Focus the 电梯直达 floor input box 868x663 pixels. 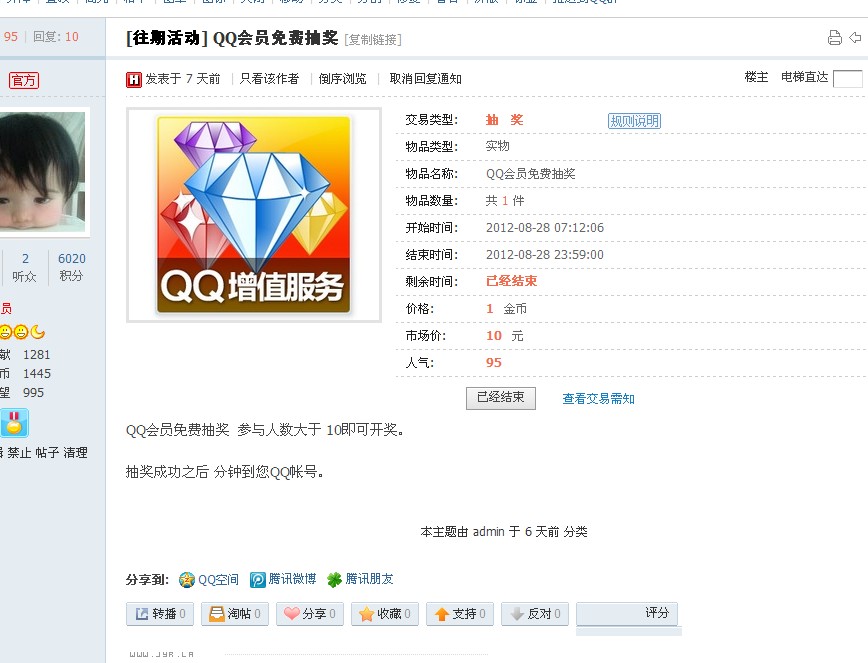(848, 79)
